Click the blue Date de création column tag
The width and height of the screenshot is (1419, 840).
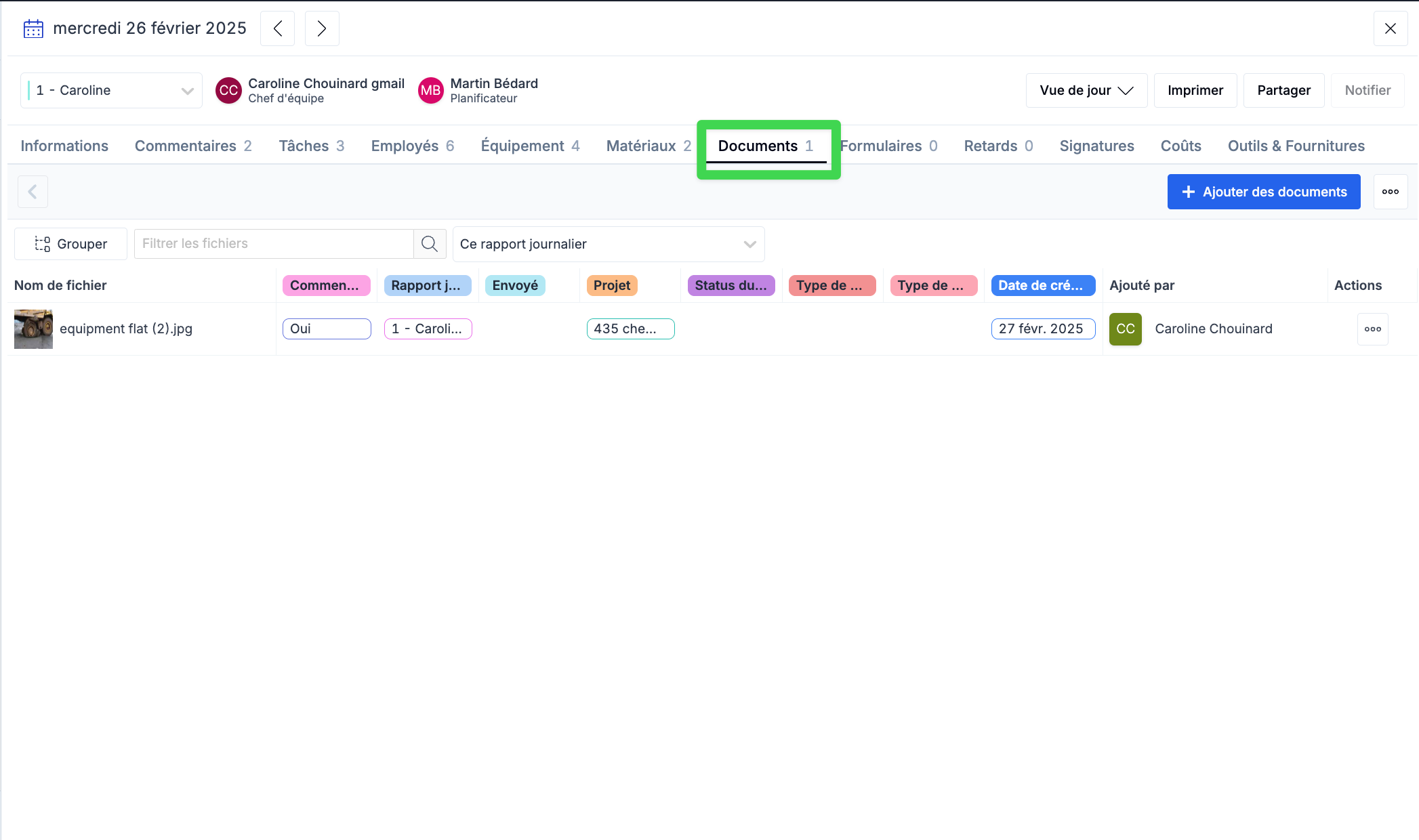coord(1042,285)
